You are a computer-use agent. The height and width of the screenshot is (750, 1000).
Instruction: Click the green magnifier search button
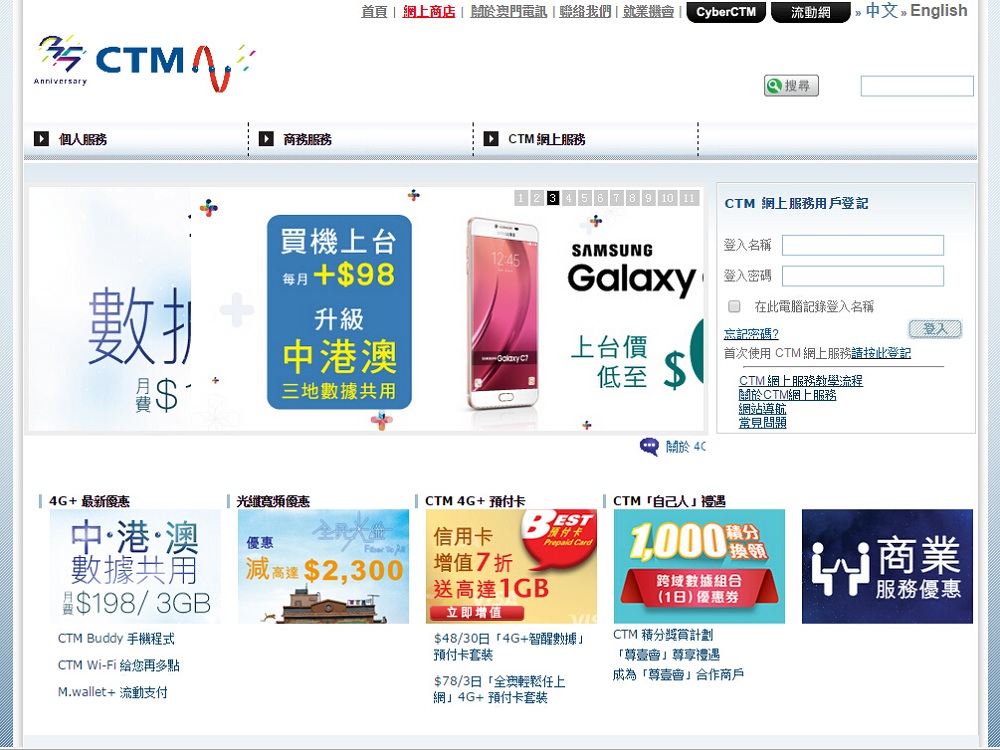(x=791, y=85)
